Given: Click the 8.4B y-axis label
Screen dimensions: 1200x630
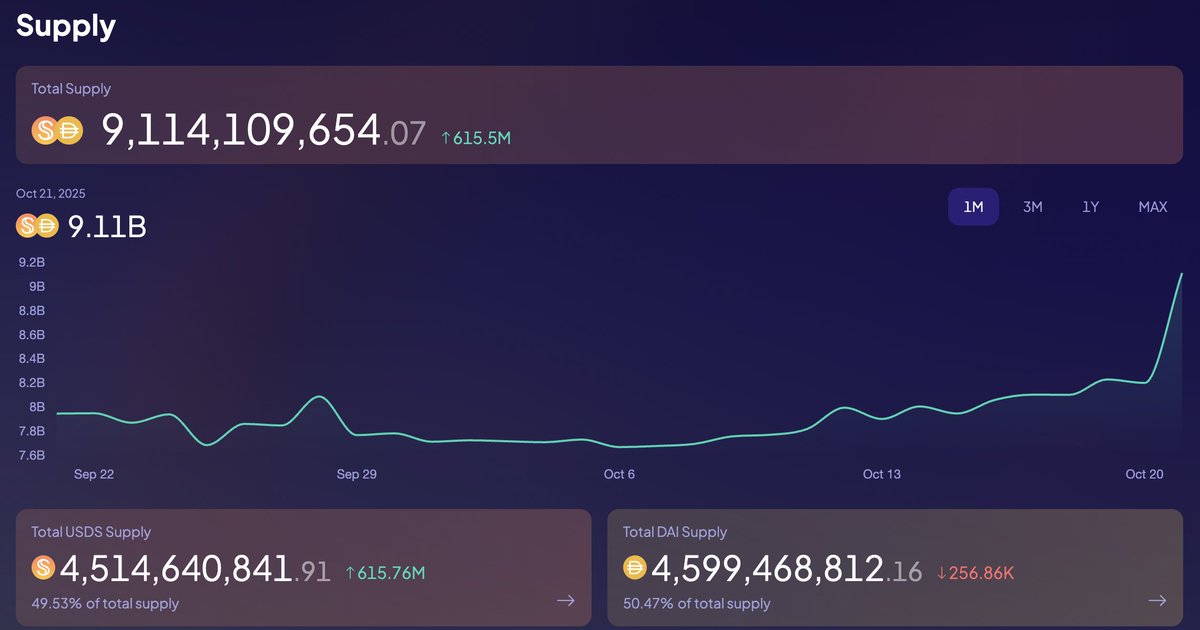Looking at the screenshot, I should coord(32,359).
